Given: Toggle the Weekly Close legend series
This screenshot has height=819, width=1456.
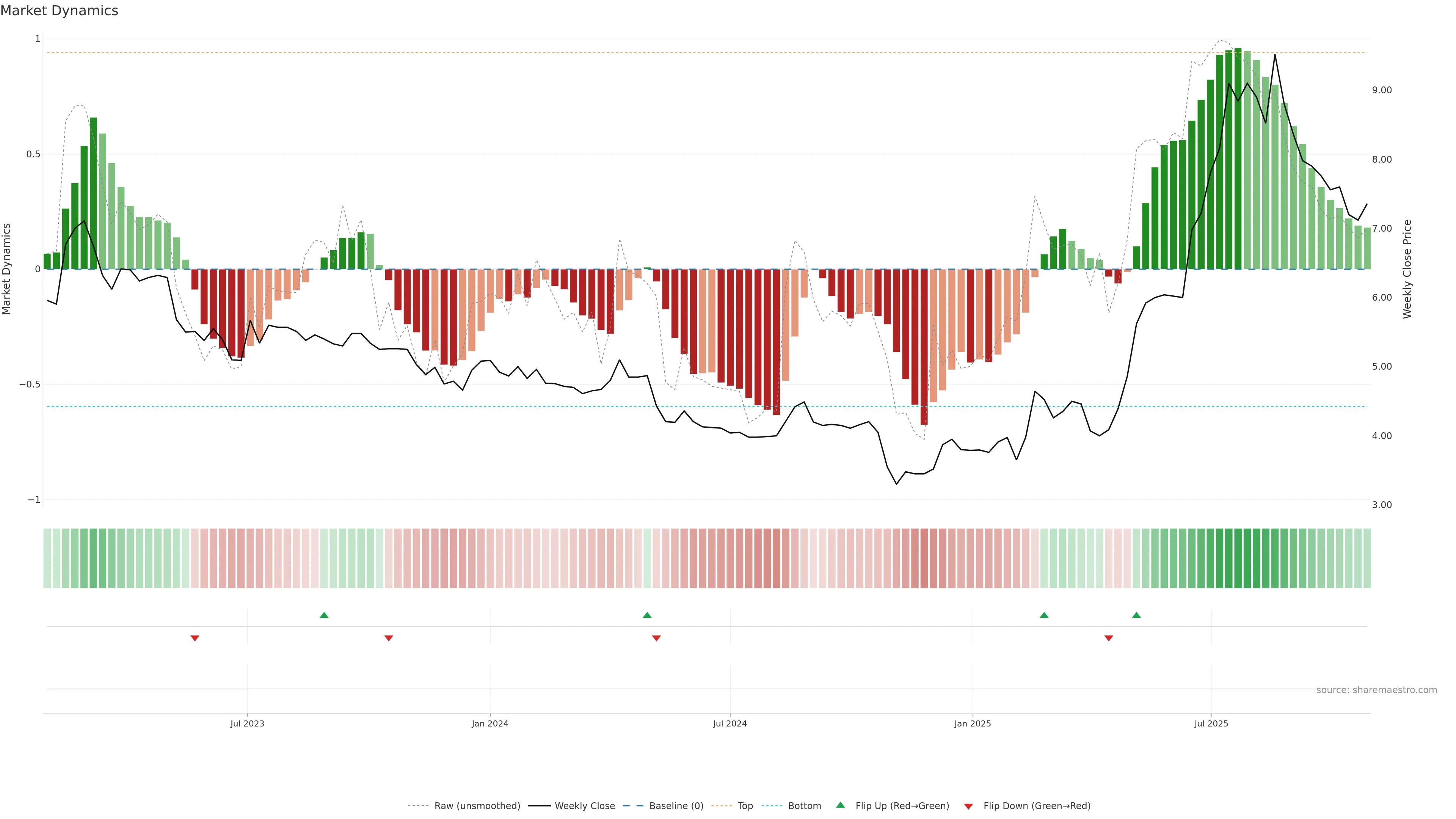Looking at the screenshot, I should point(584,806).
